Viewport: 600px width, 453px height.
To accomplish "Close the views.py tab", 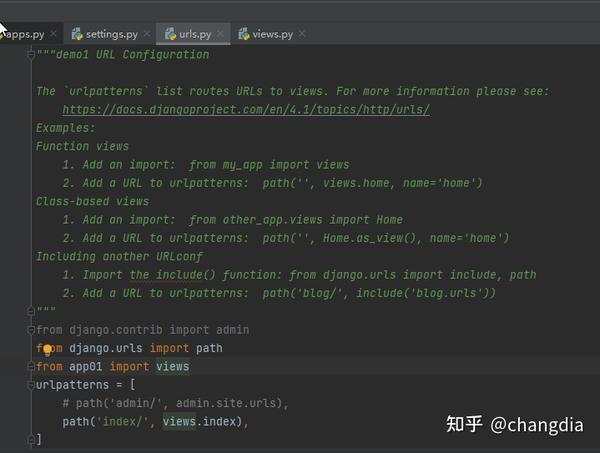I will pos(302,34).
